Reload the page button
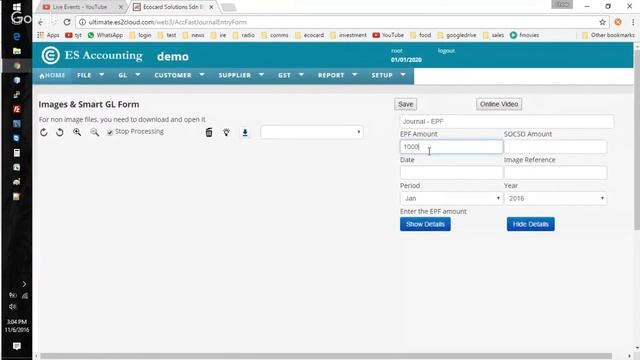Image resolution: width=640 pixels, height=360 pixels. pos(67,22)
